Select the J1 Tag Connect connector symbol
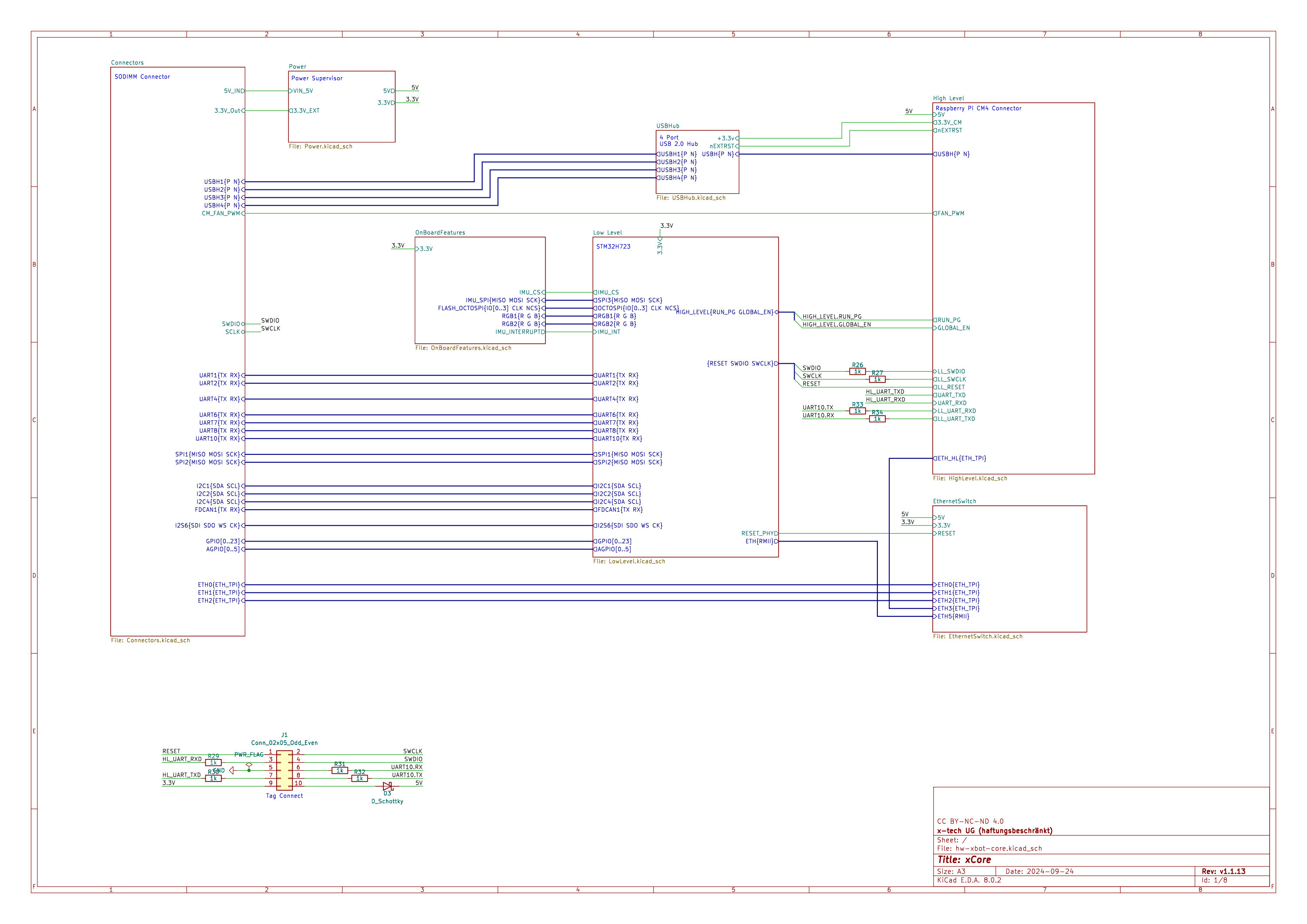The width and height of the screenshot is (1307, 924). point(284,770)
